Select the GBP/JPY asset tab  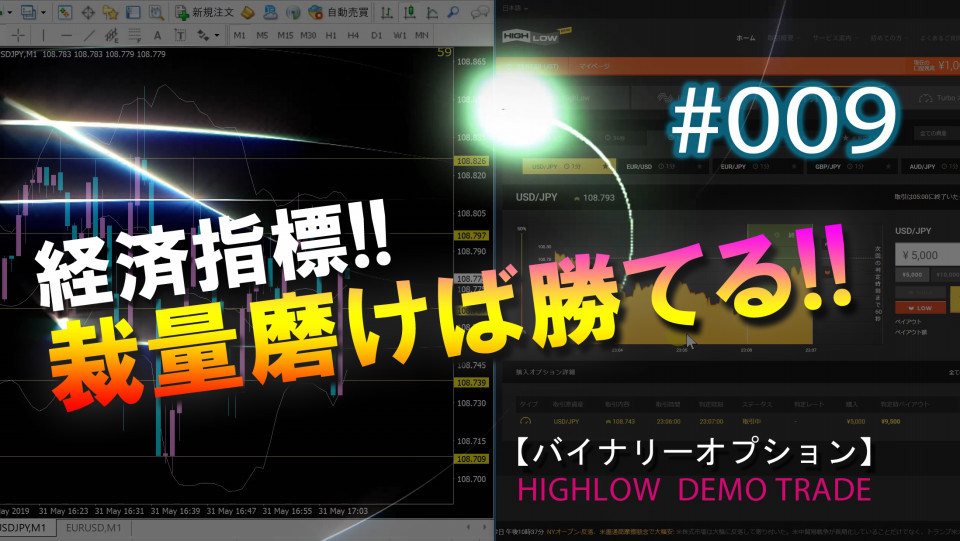(x=852, y=166)
